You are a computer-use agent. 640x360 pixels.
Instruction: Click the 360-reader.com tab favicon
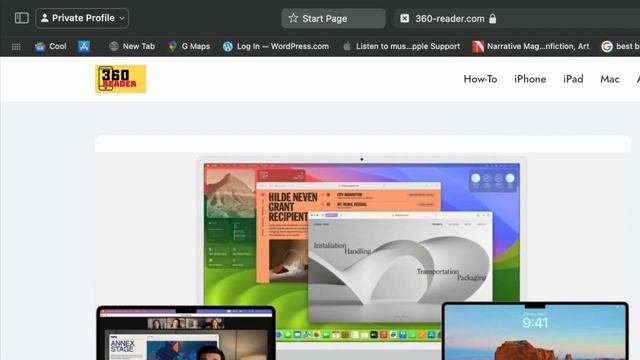tap(404, 18)
